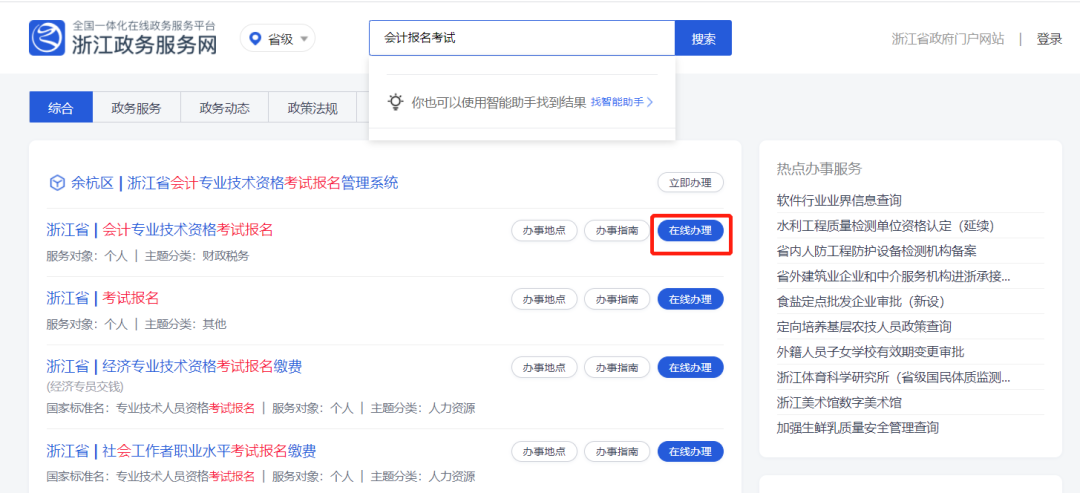Select the 政策法规 tab

pyautogui.click(x=312, y=108)
